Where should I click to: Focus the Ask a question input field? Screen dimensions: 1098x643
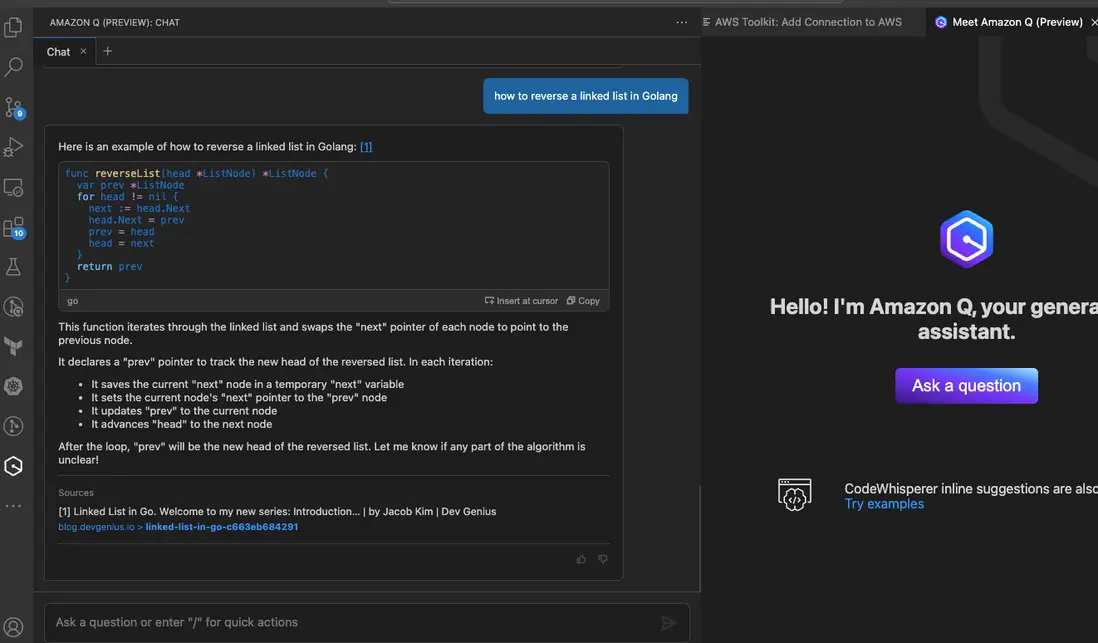350,622
